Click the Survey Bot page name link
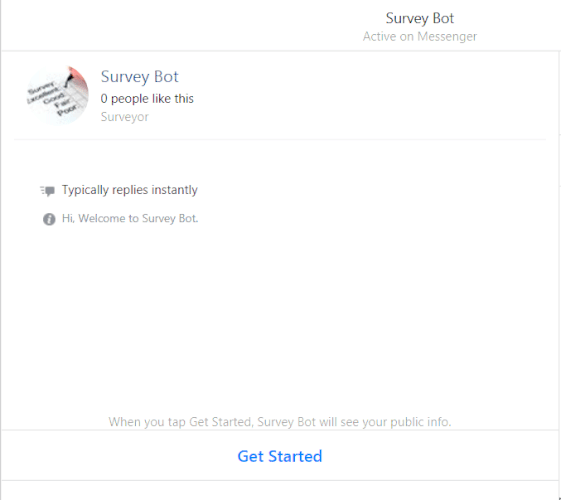The height and width of the screenshot is (500, 561). click(140, 77)
